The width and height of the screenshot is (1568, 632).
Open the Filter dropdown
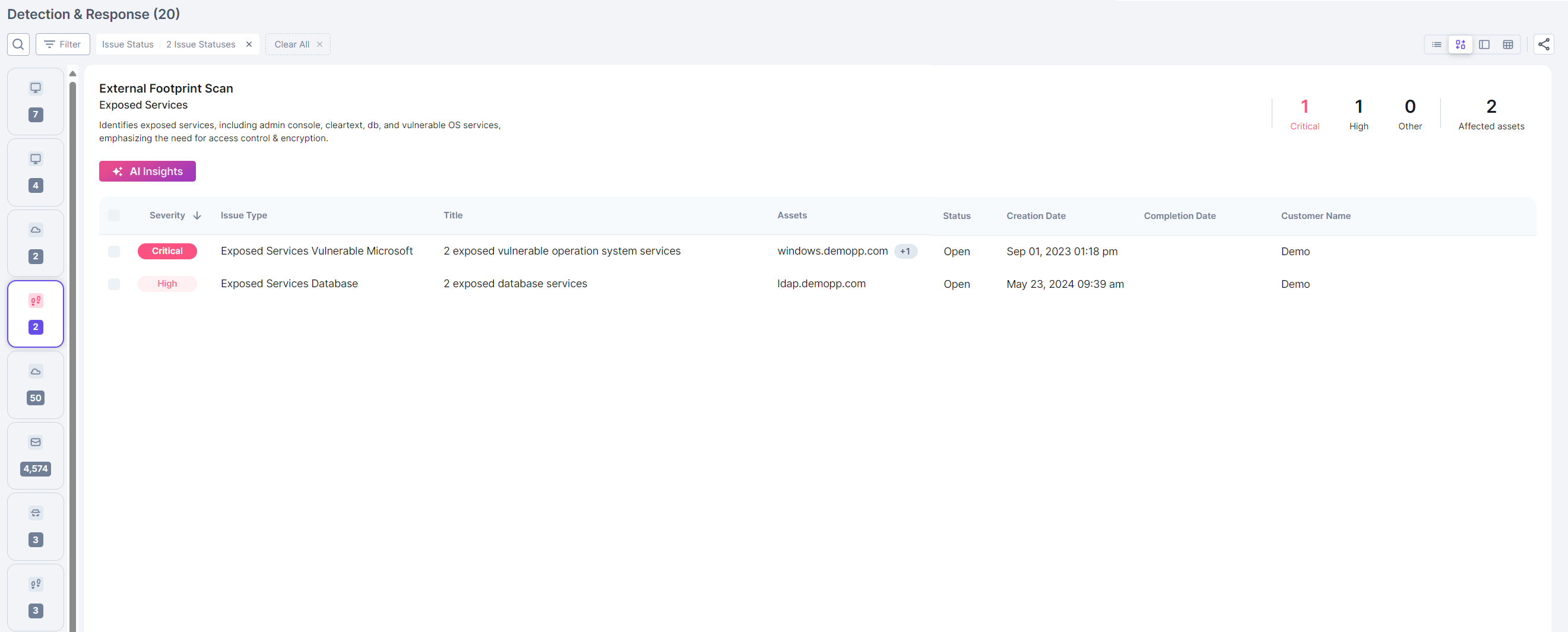click(x=63, y=45)
